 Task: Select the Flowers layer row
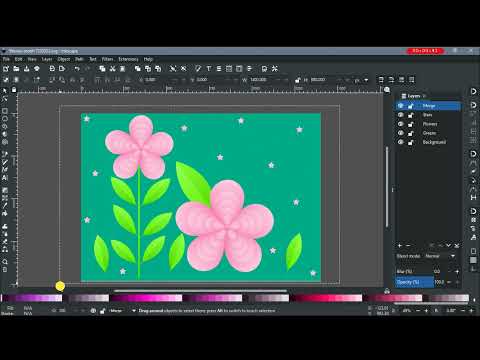[428, 124]
